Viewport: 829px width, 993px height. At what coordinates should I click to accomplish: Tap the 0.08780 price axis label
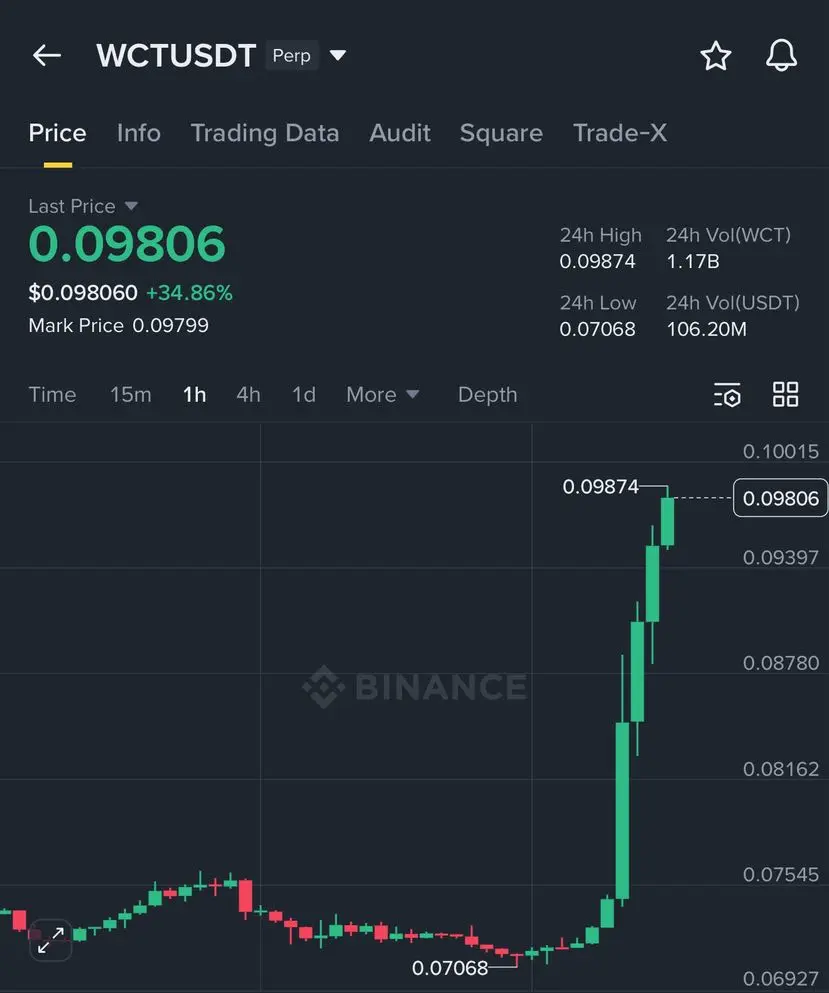(x=780, y=663)
